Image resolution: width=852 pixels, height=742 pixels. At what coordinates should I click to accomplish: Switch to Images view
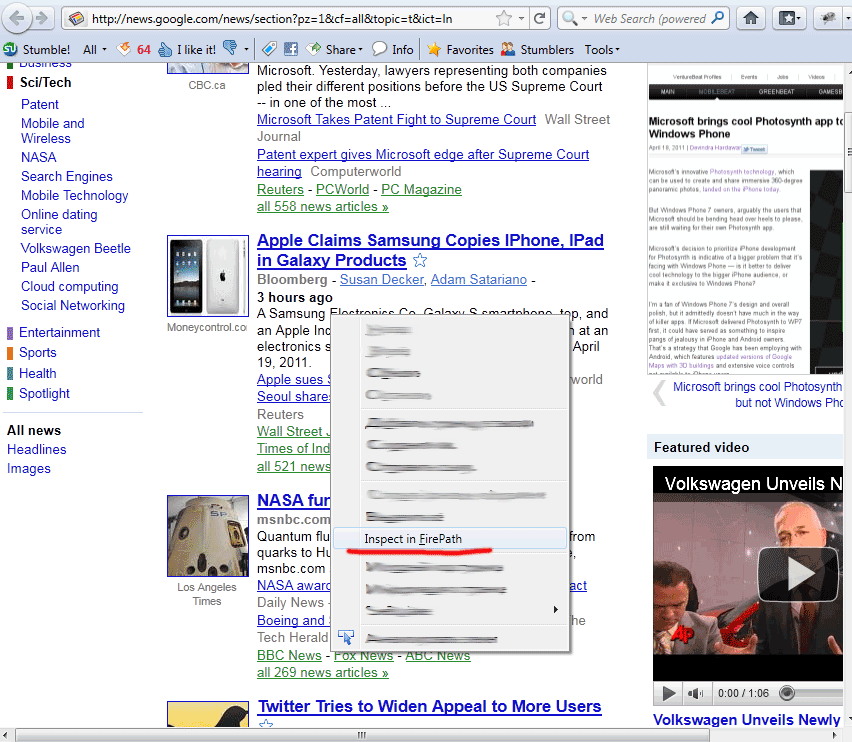point(28,469)
